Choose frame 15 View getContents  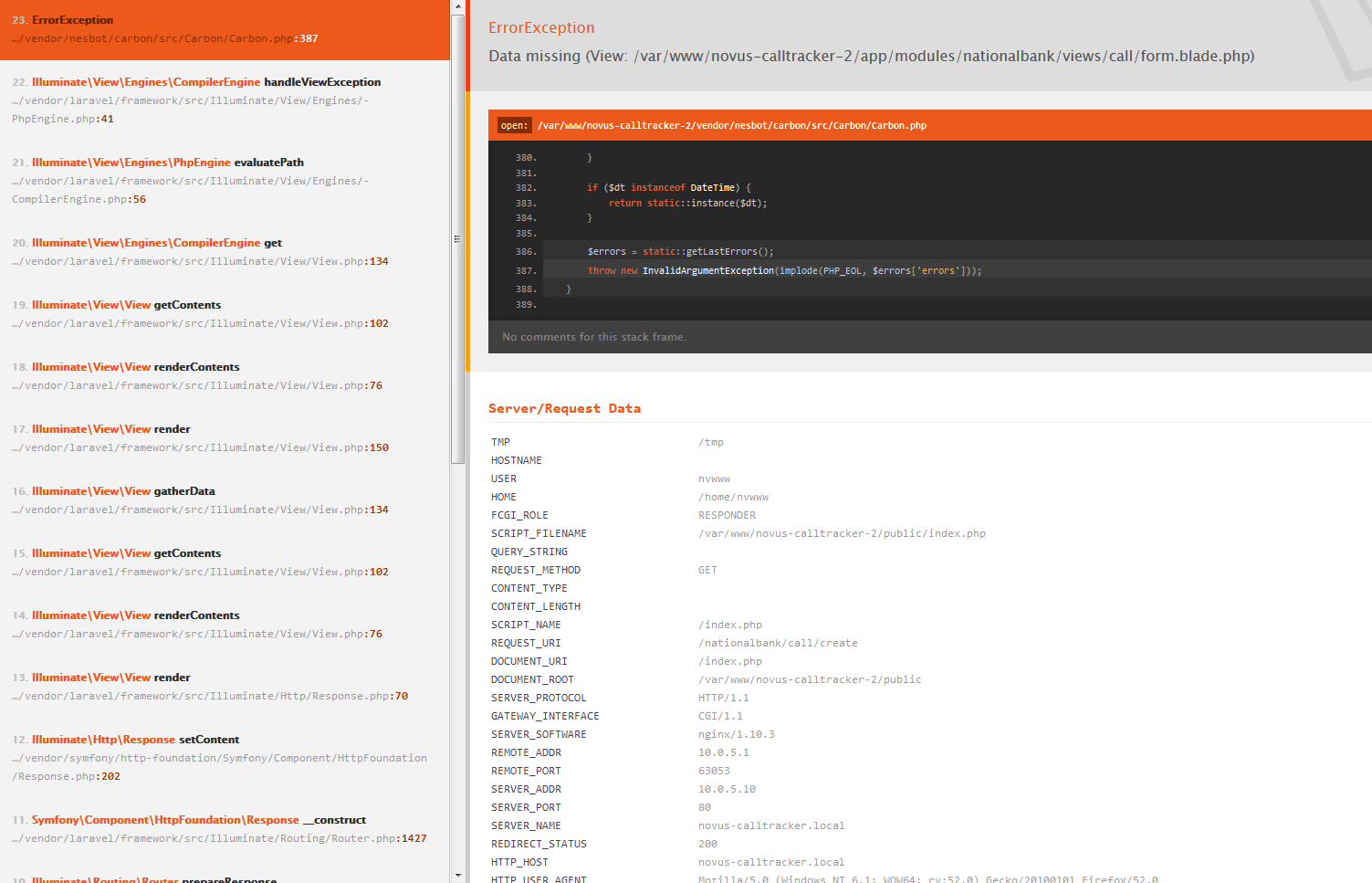click(225, 562)
